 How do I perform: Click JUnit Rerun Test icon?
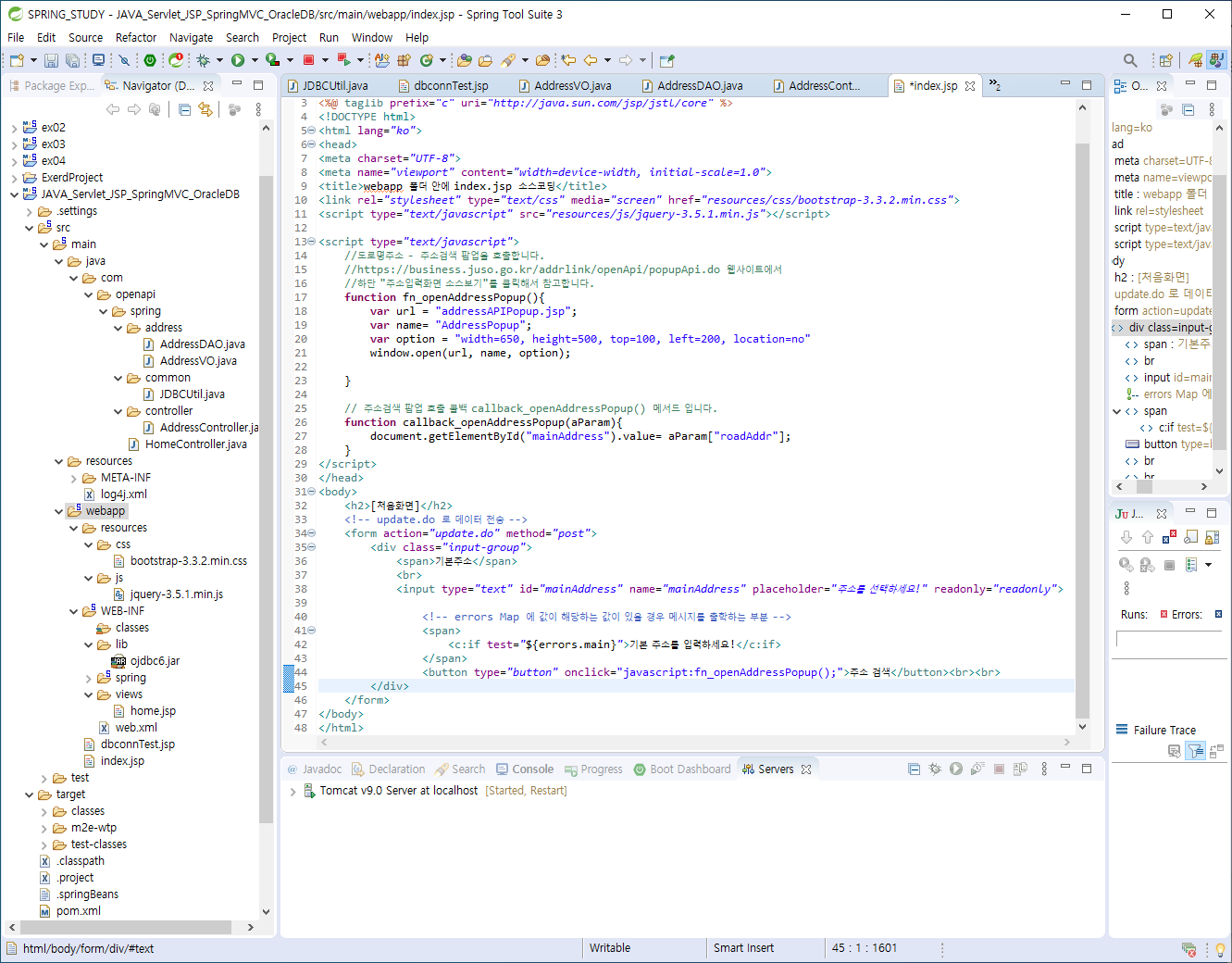[x=1126, y=565]
